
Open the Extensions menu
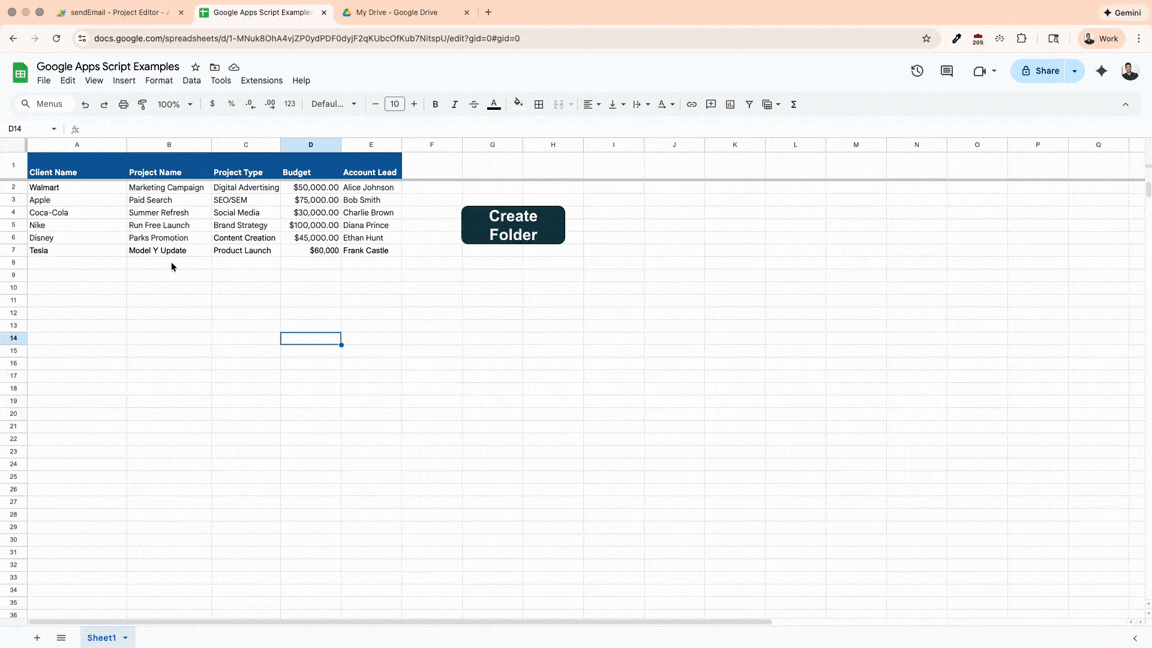click(x=261, y=80)
